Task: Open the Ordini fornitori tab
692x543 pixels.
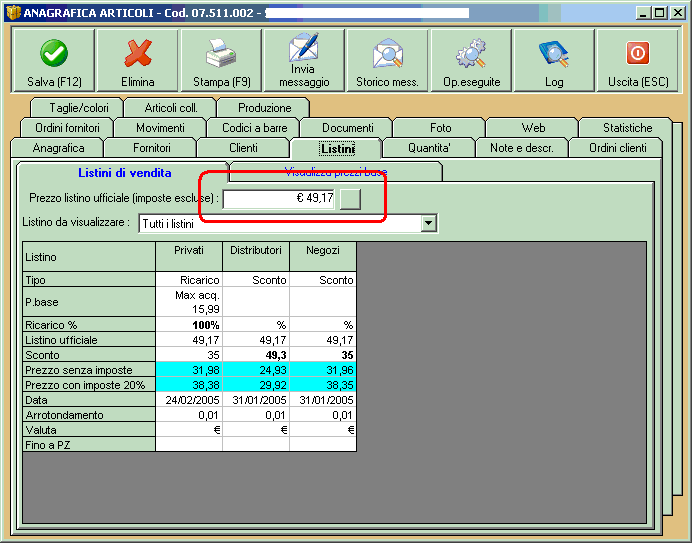Action: click(67, 128)
